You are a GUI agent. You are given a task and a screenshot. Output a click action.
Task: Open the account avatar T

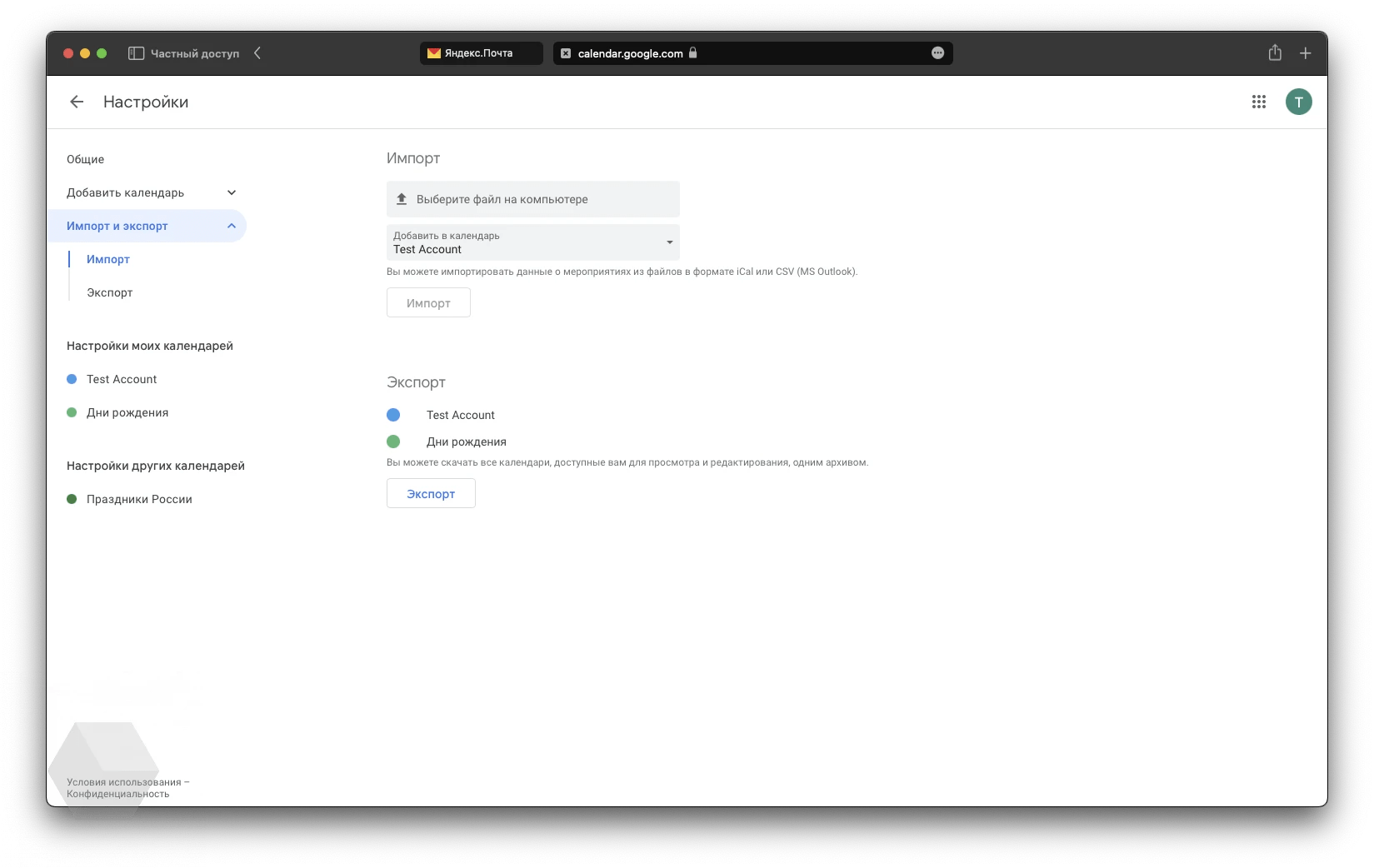(1298, 102)
